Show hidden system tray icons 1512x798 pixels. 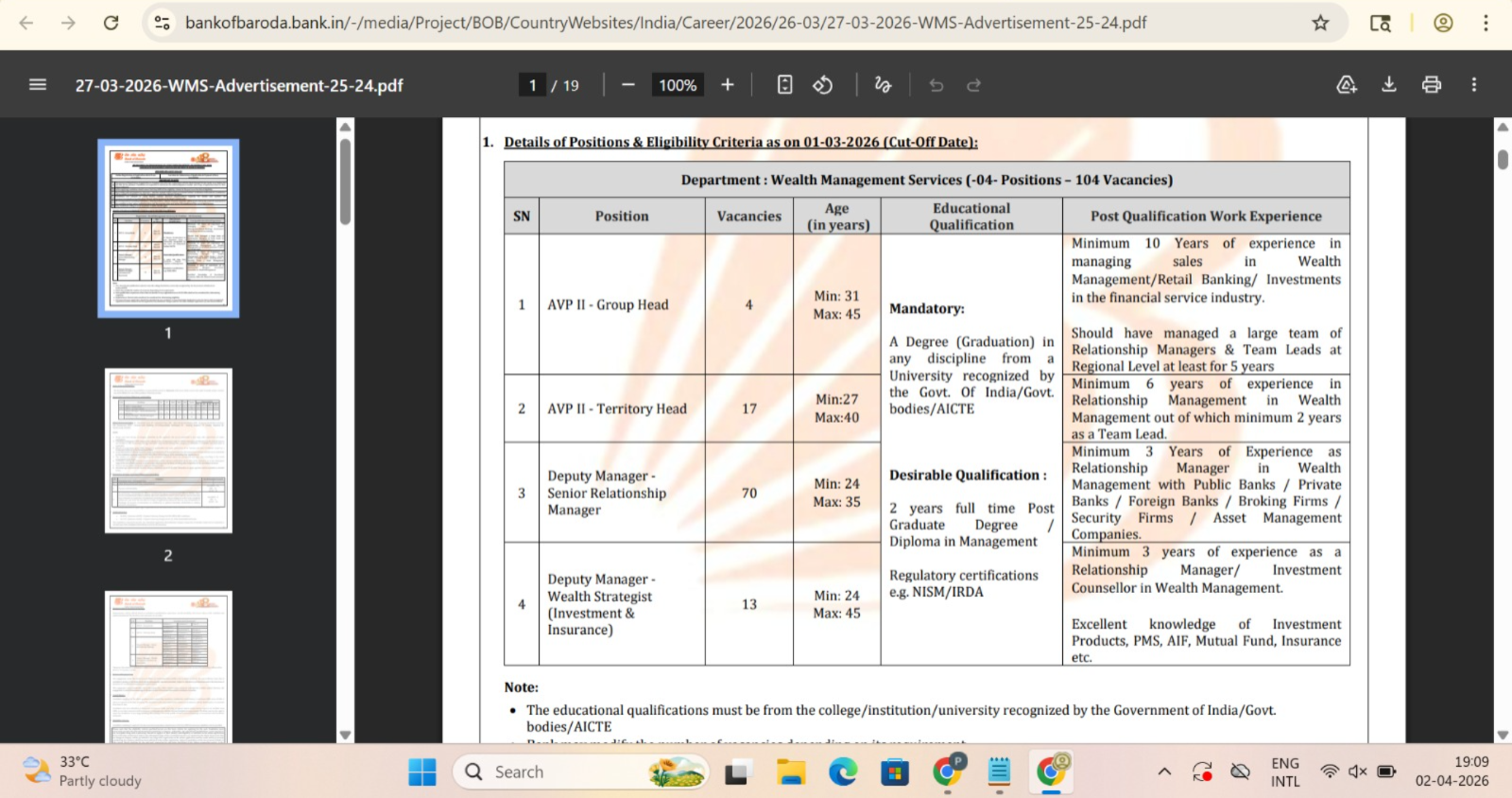[x=1164, y=772]
